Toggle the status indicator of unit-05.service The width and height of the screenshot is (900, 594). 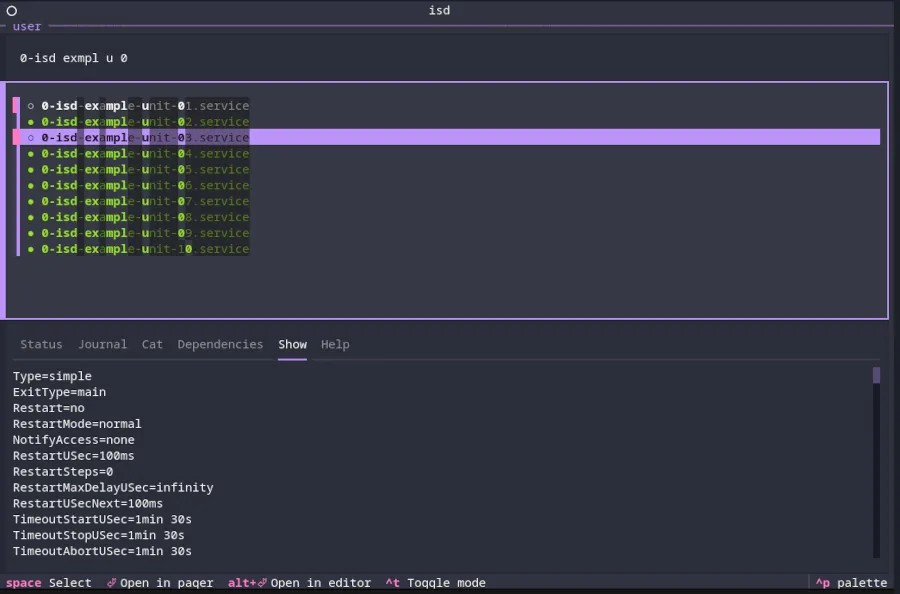coord(30,169)
